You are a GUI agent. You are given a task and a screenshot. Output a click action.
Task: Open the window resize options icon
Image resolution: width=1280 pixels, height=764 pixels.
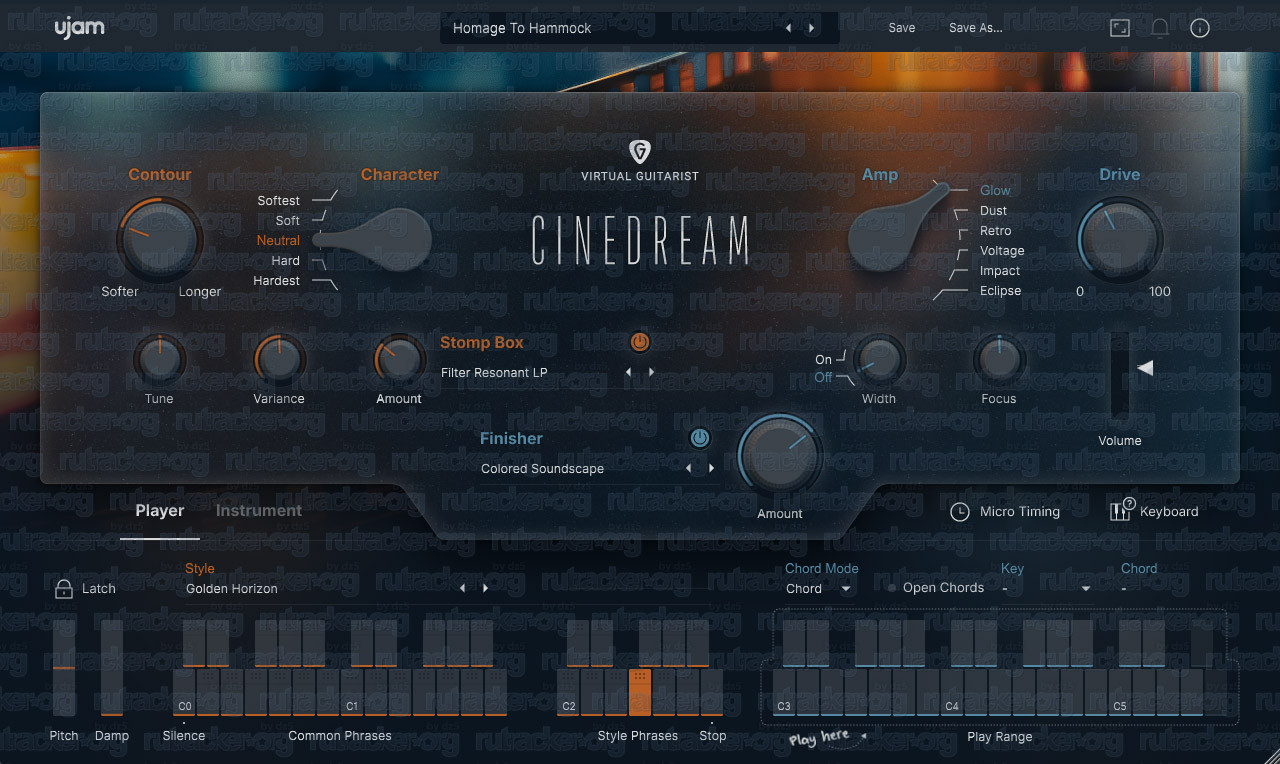pos(1120,28)
